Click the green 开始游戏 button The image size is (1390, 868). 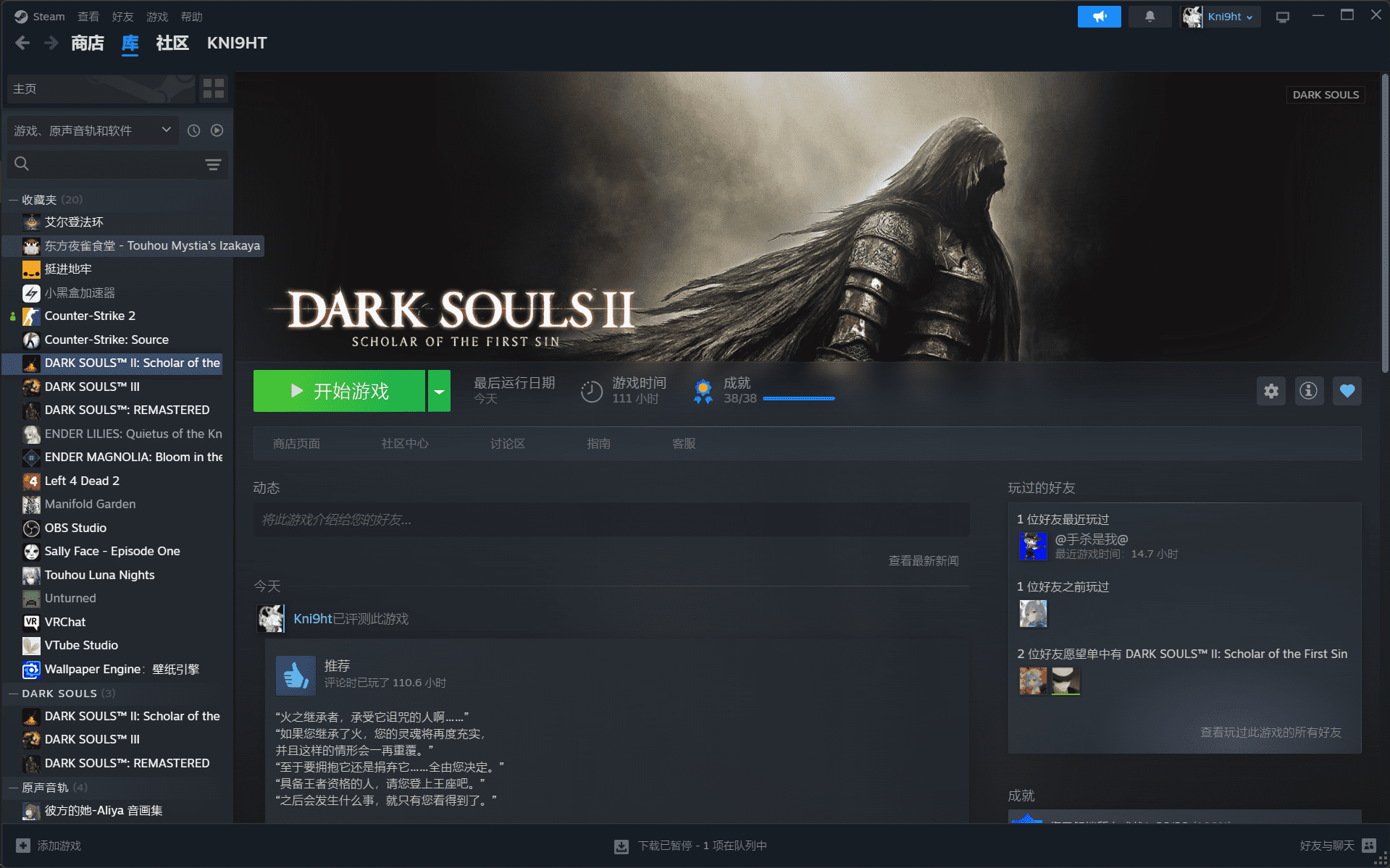click(x=339, y=391)
